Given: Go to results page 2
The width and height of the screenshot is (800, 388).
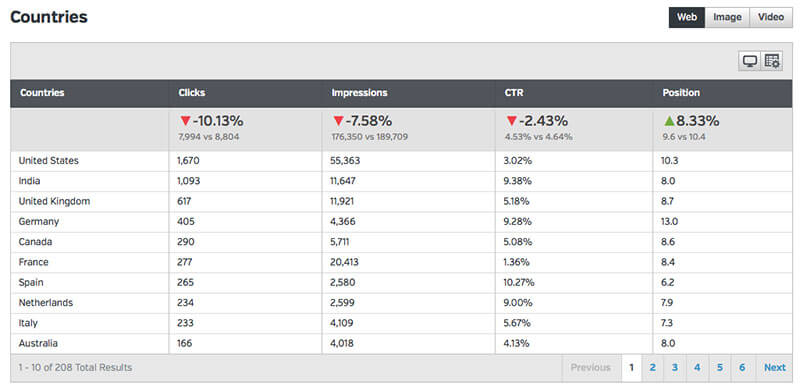Looking at the screenshot, I should (x=653, y=368).
